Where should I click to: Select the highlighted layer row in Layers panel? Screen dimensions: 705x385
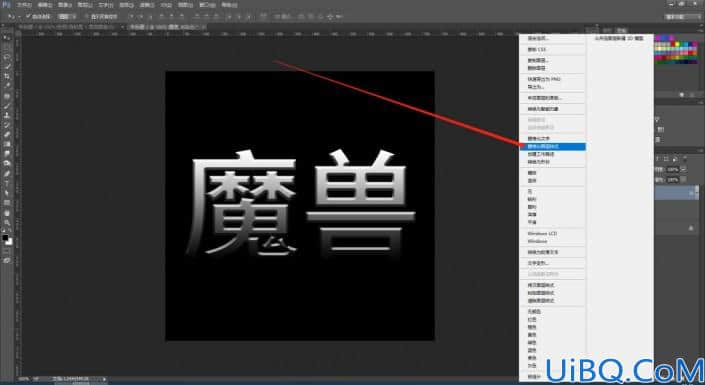coord(677,192)
